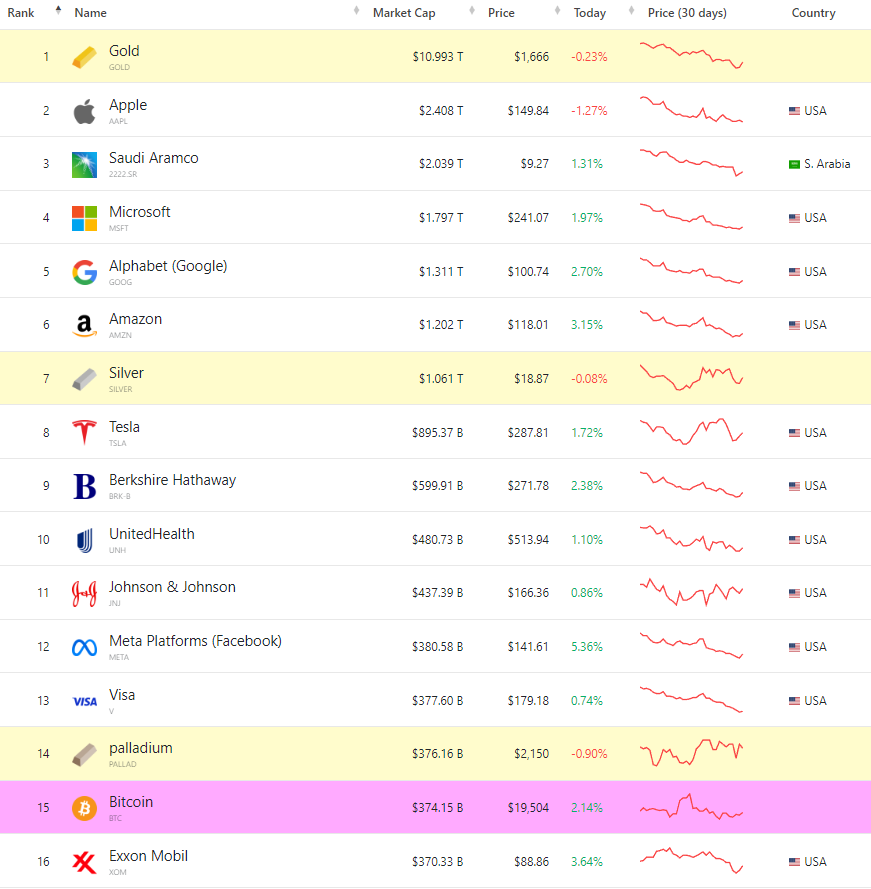871x889 pixels.
Task: Open the UnitedHealth link
Action: (x=151, y=534)
